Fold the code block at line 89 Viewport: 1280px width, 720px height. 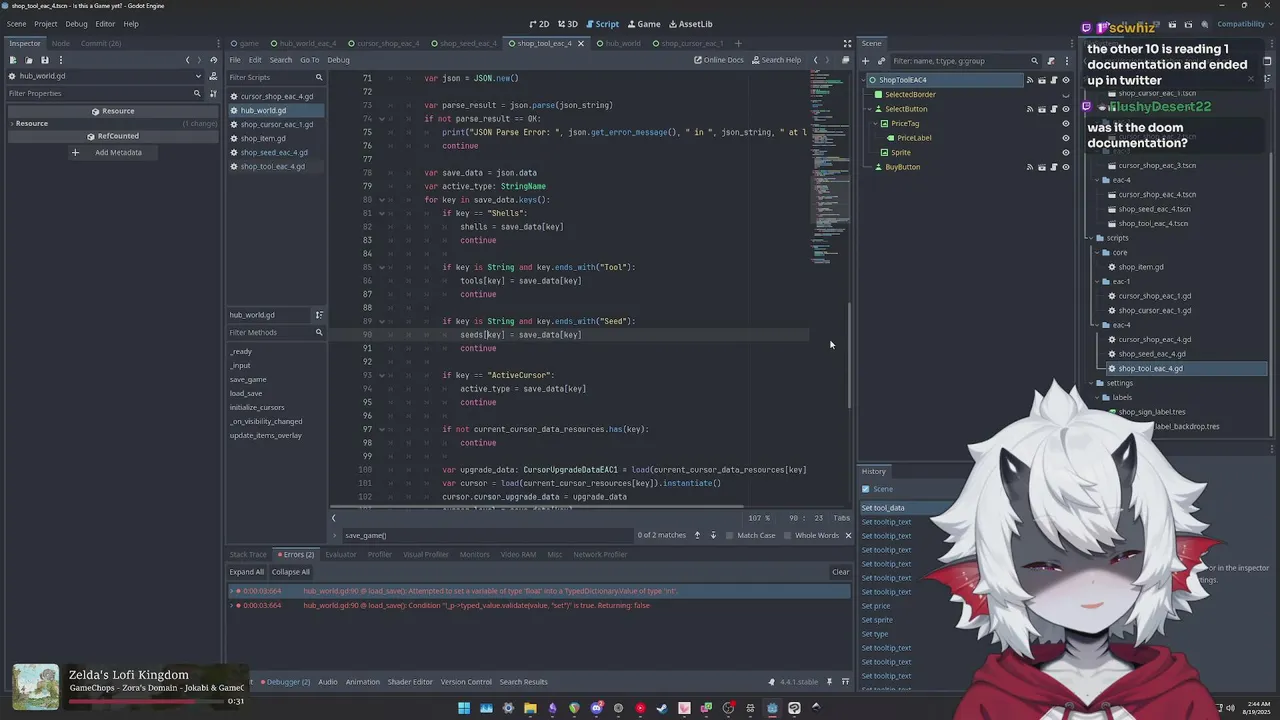tap(381, 321)
